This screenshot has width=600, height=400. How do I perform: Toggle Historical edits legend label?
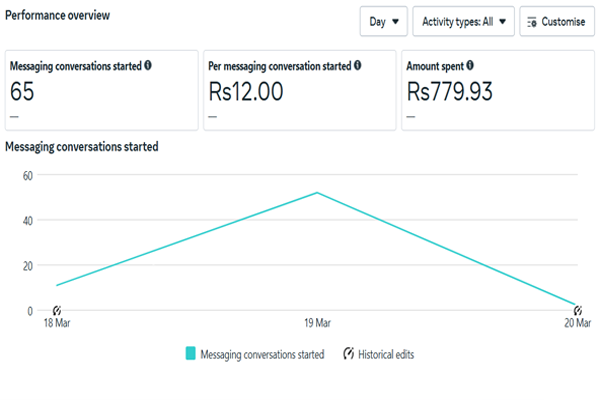(x=386, y=354)
